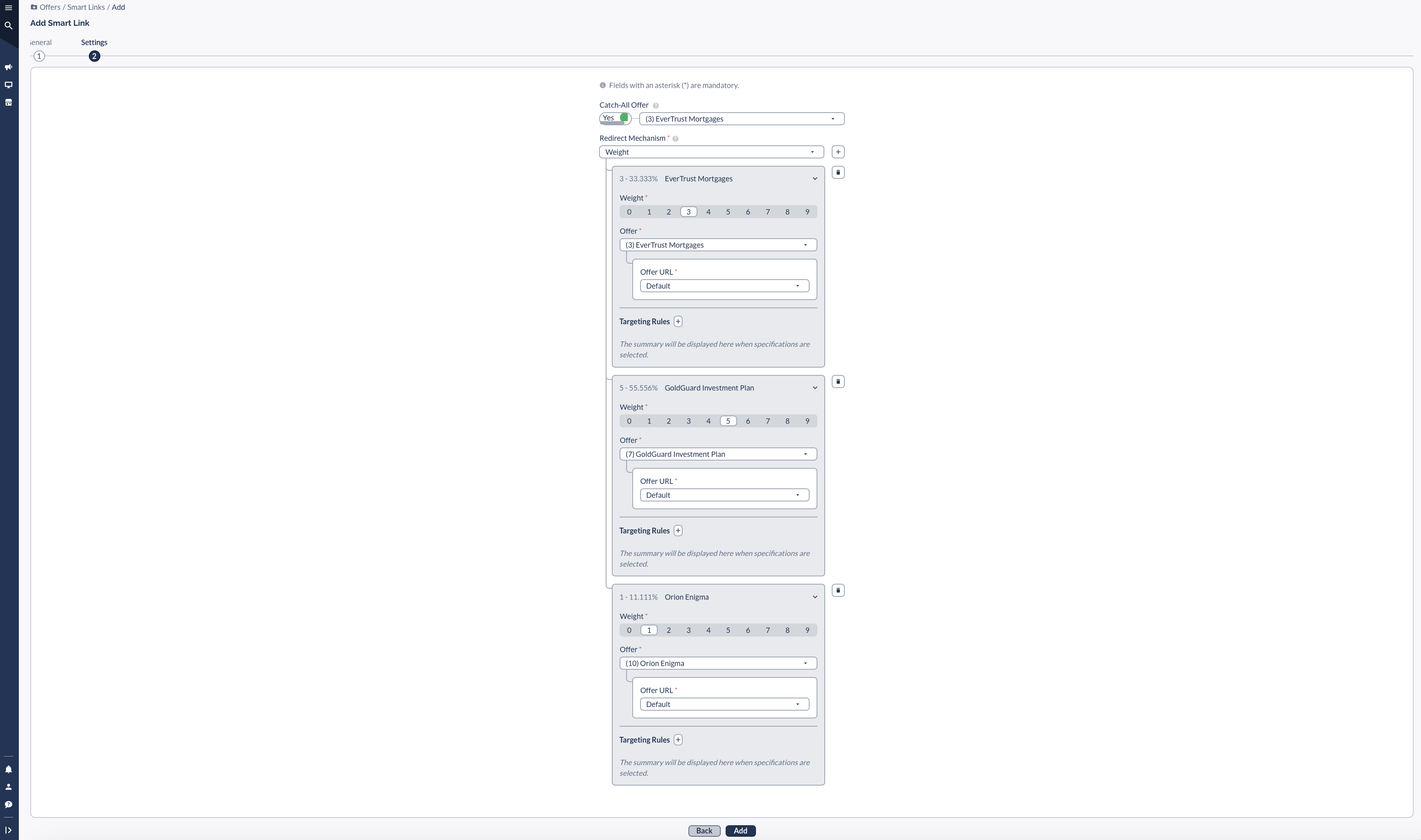Click the '3 - 33.333%' weight summary
This screenshot has width=1421, height=840.
[638, 179]
